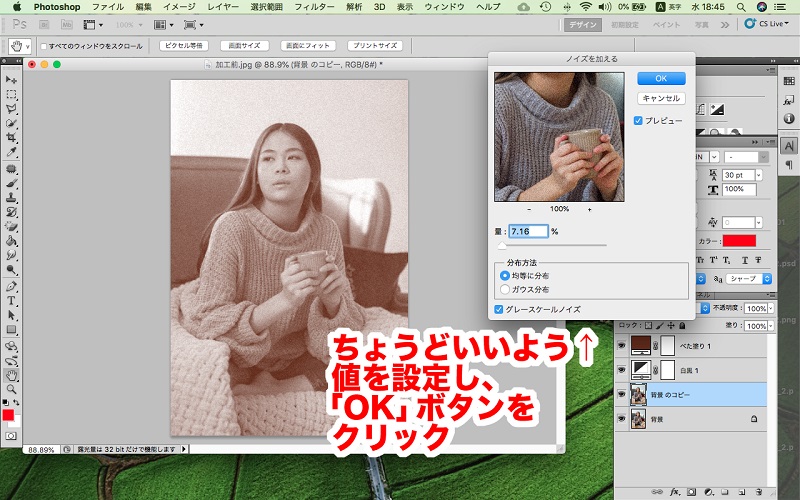
Task: Click the add layer style fx icon
Action: click(674, 492)
